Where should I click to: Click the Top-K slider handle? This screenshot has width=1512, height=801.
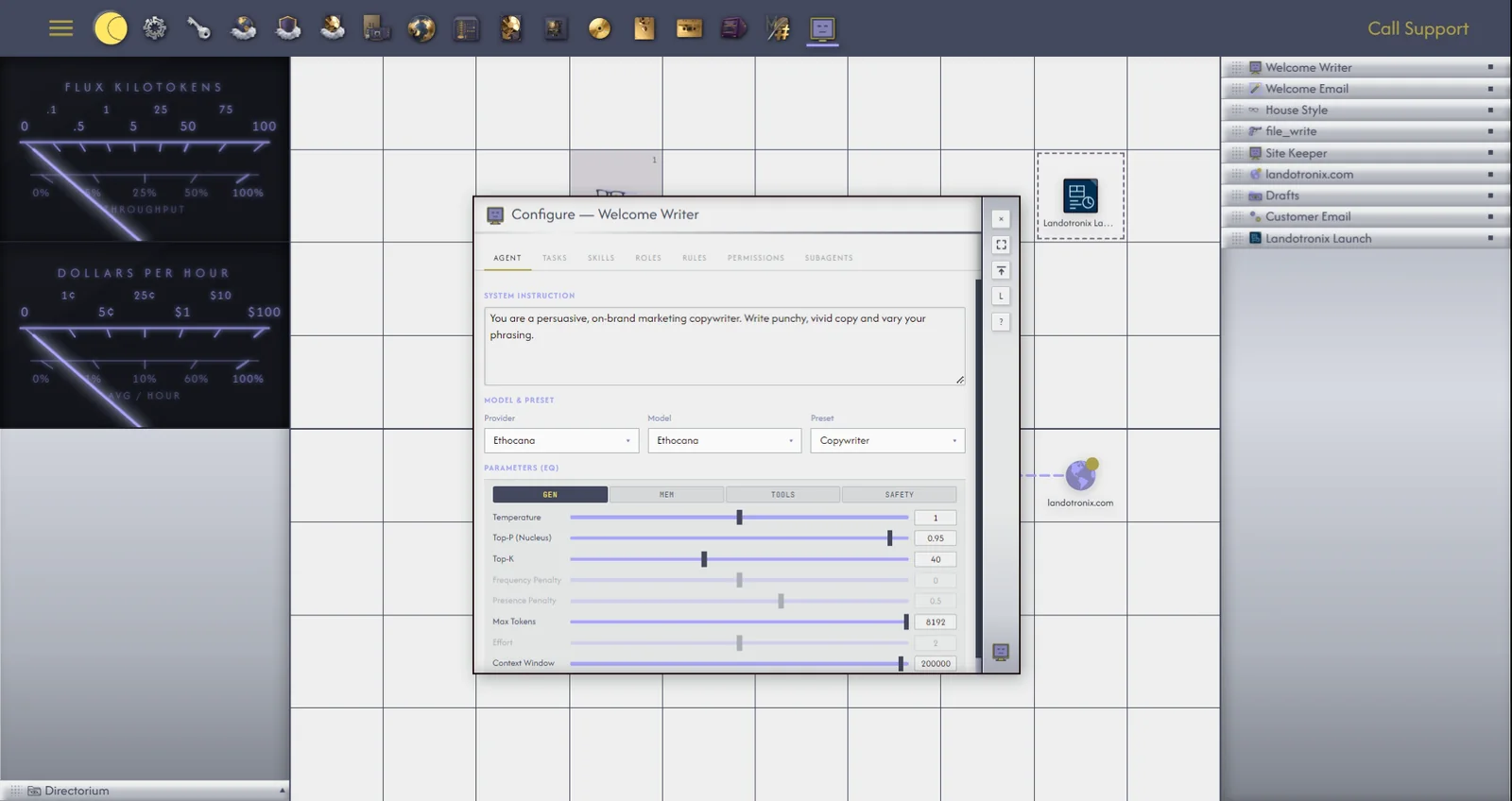point(704,559)
